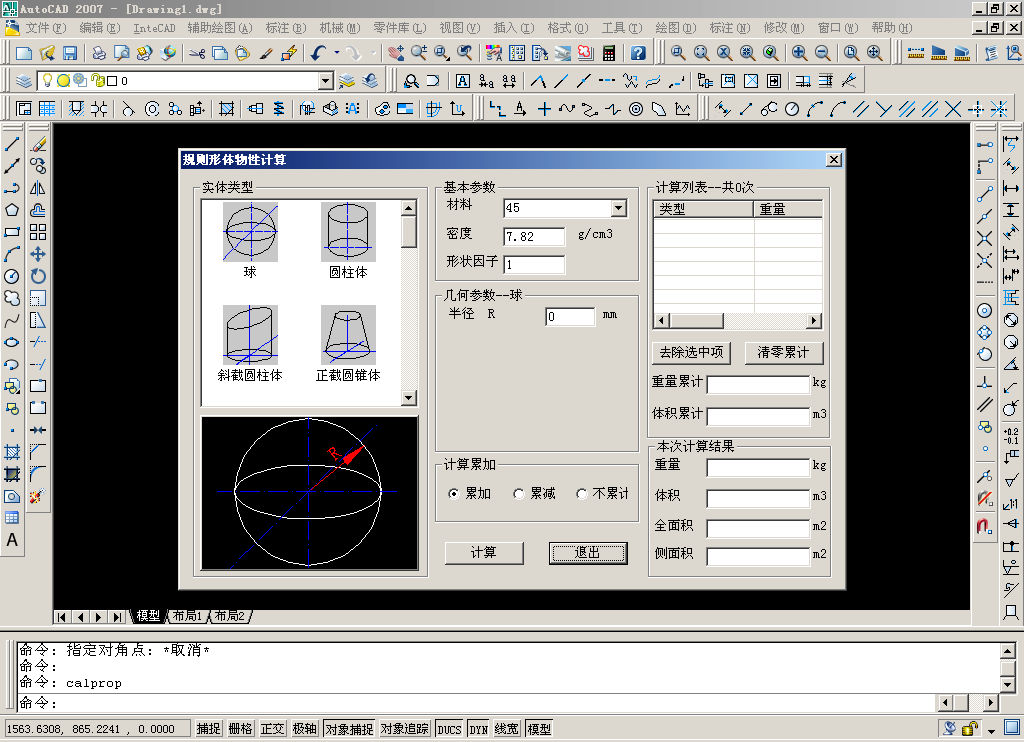This screenshot has height=742, width=1024.
Task: Open the undo history dropdown arrow
Action: (x=336, y=53)
